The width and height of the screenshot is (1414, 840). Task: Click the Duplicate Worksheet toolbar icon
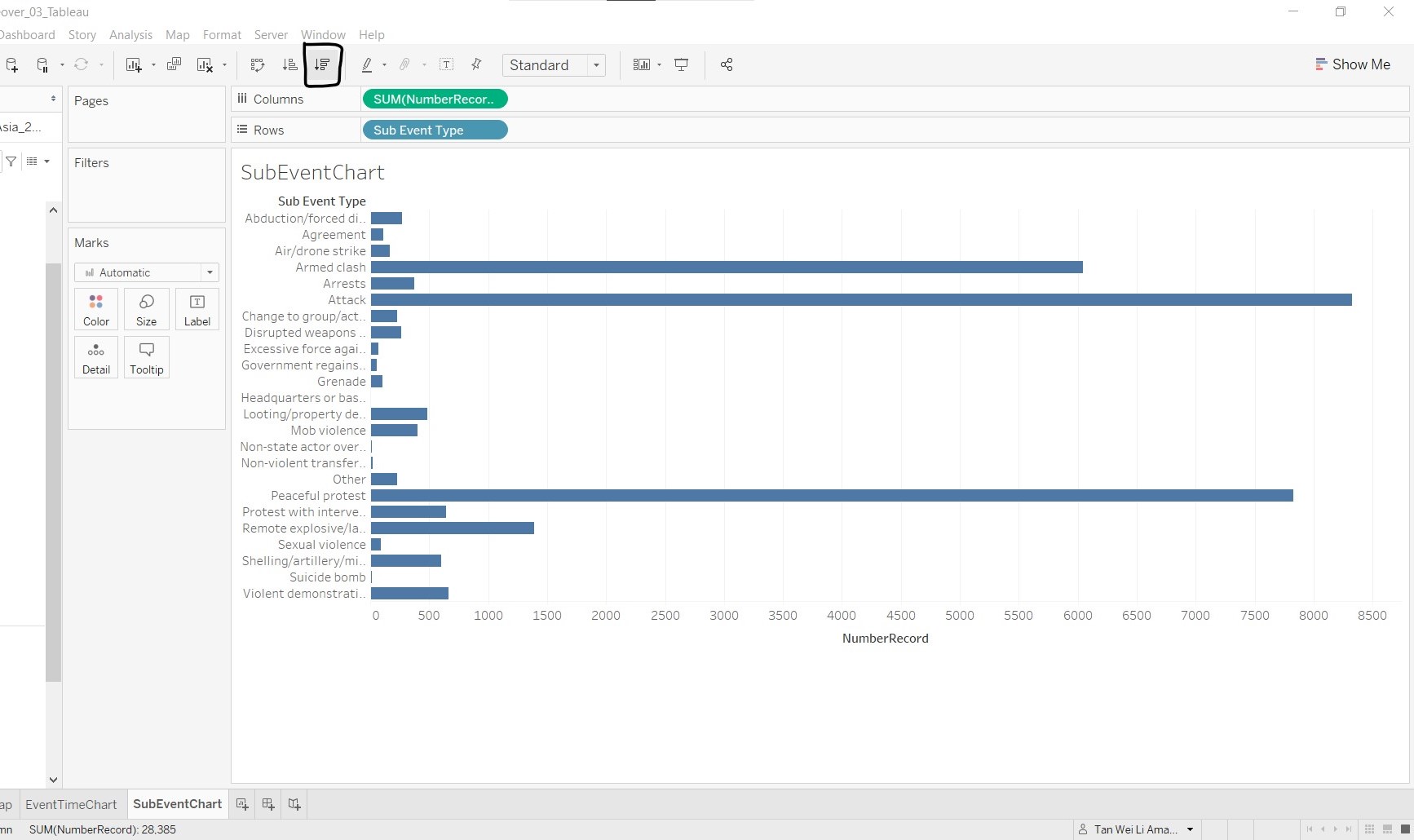(x=174, y=65)
